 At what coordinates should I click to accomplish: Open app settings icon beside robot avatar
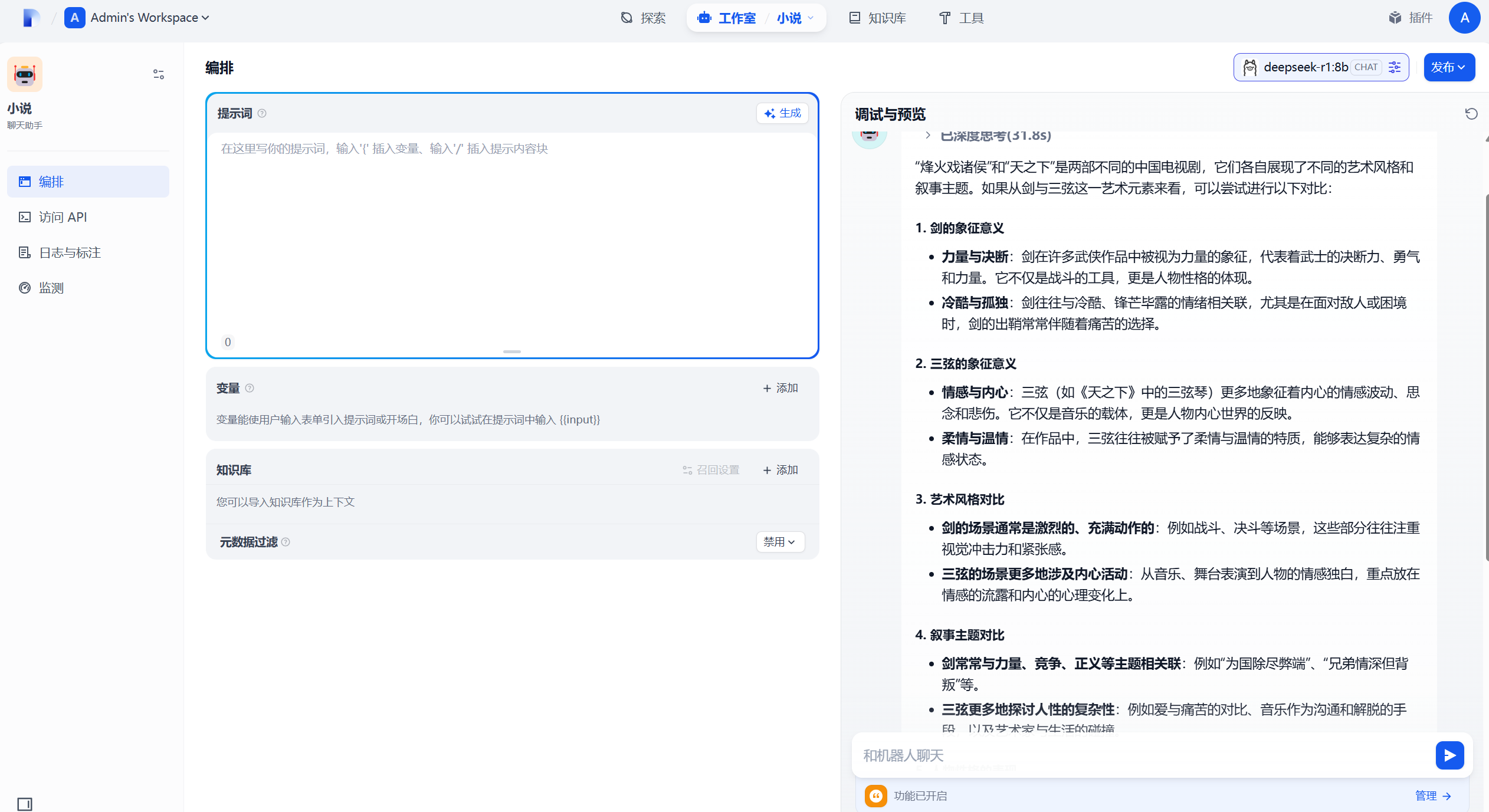[x=159, y=74]
